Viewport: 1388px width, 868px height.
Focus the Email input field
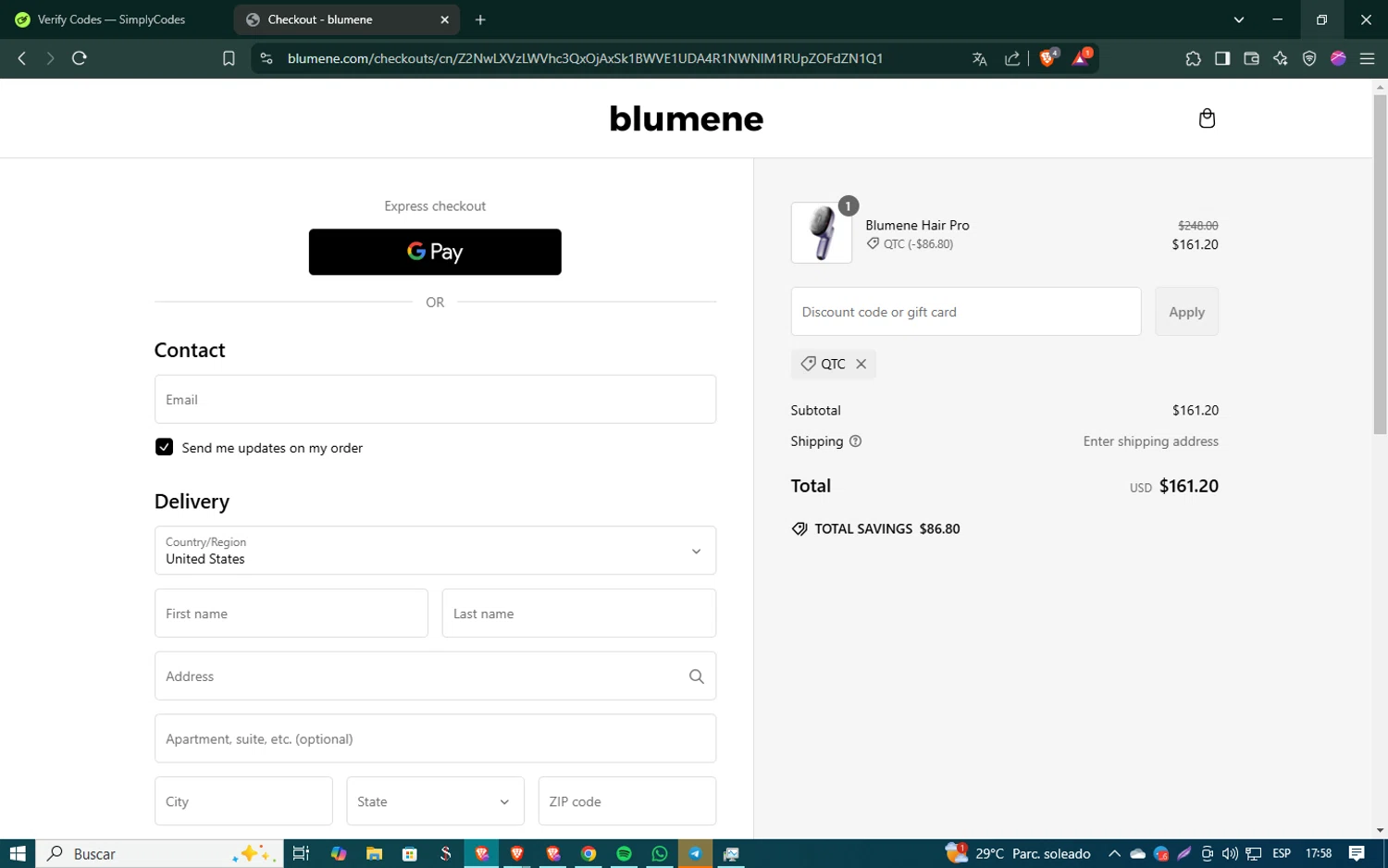(435, 400)
